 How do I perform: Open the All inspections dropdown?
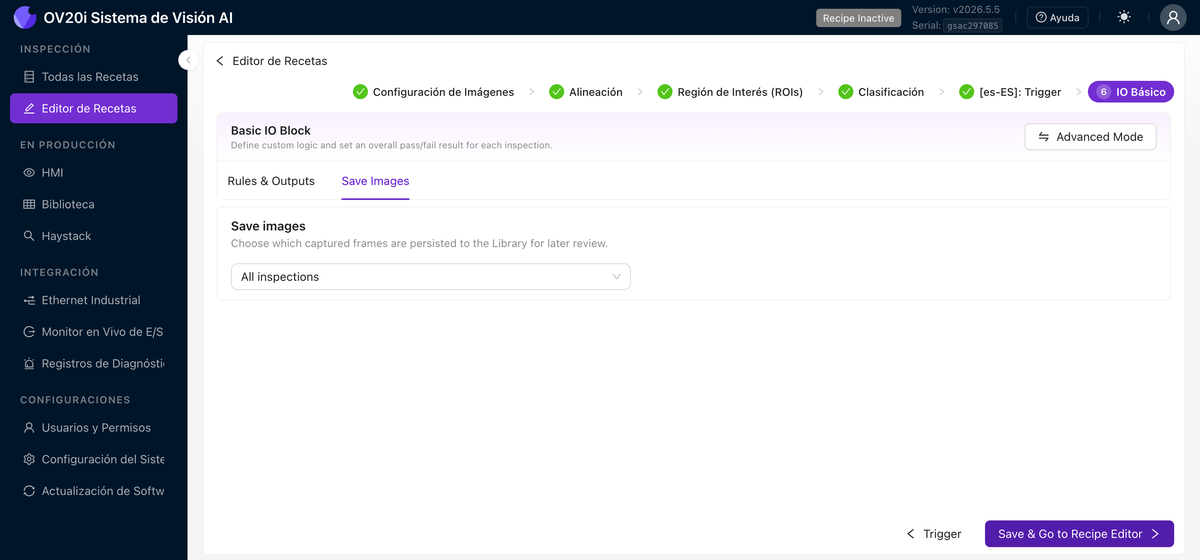(x=430, y=277)
